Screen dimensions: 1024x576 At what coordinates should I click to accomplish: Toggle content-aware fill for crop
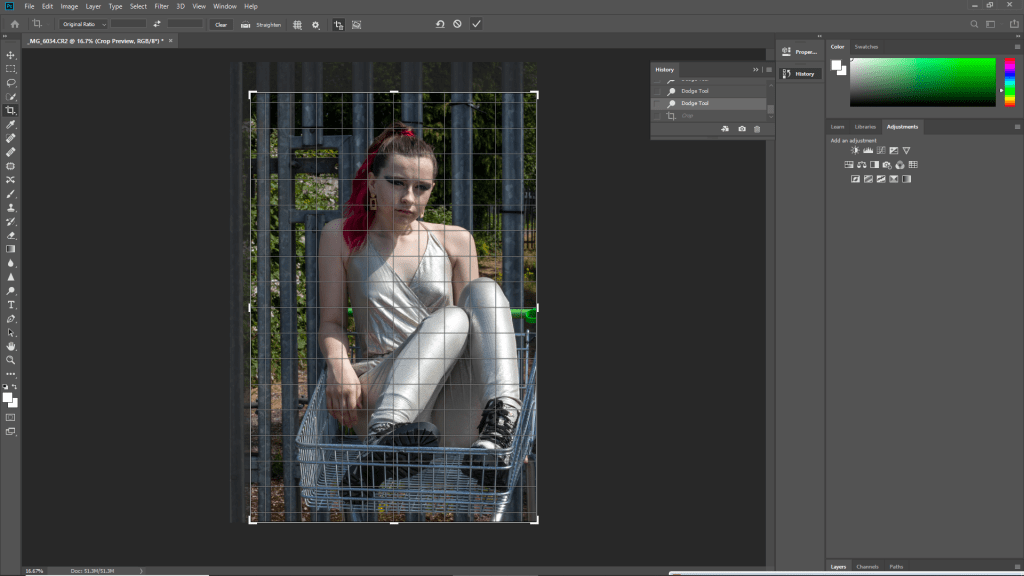(x=357, y=24)
